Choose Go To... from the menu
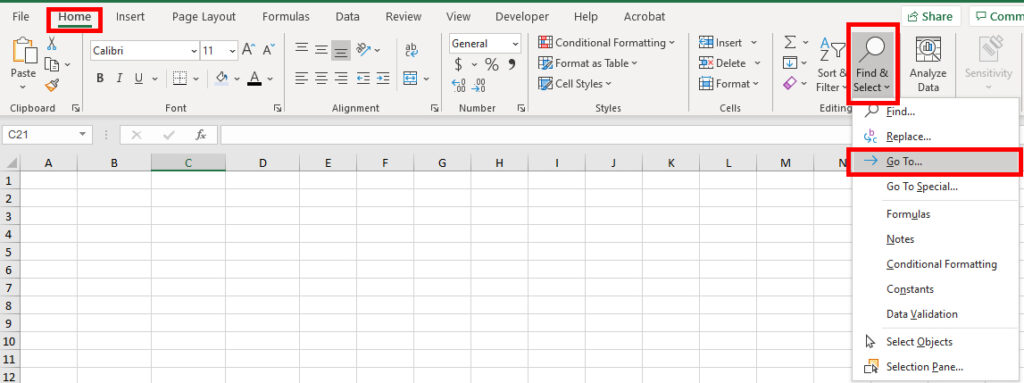The width and height of the screenshot is (1024, 383). (x=935, y=161)
